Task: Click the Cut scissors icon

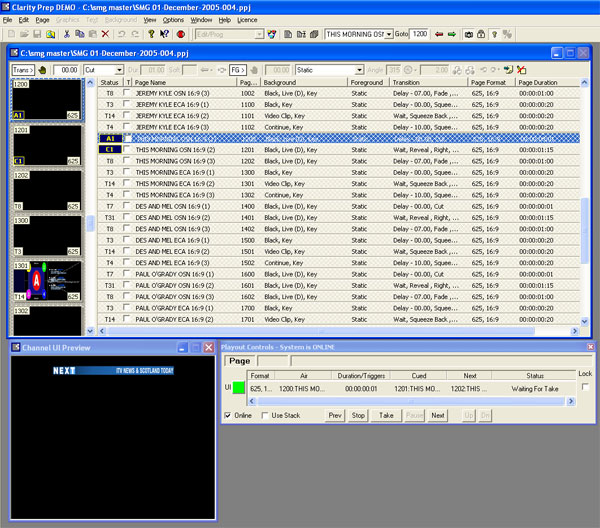Action: (67, 34)
